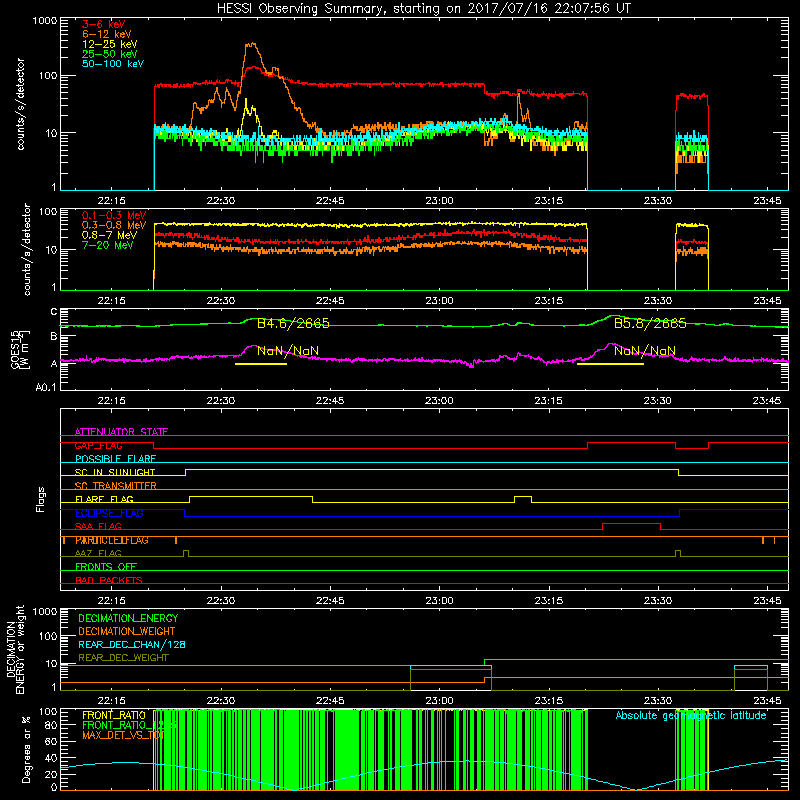
Task: Click the '50-100 keV' legend label
Action: coord(113,64)
